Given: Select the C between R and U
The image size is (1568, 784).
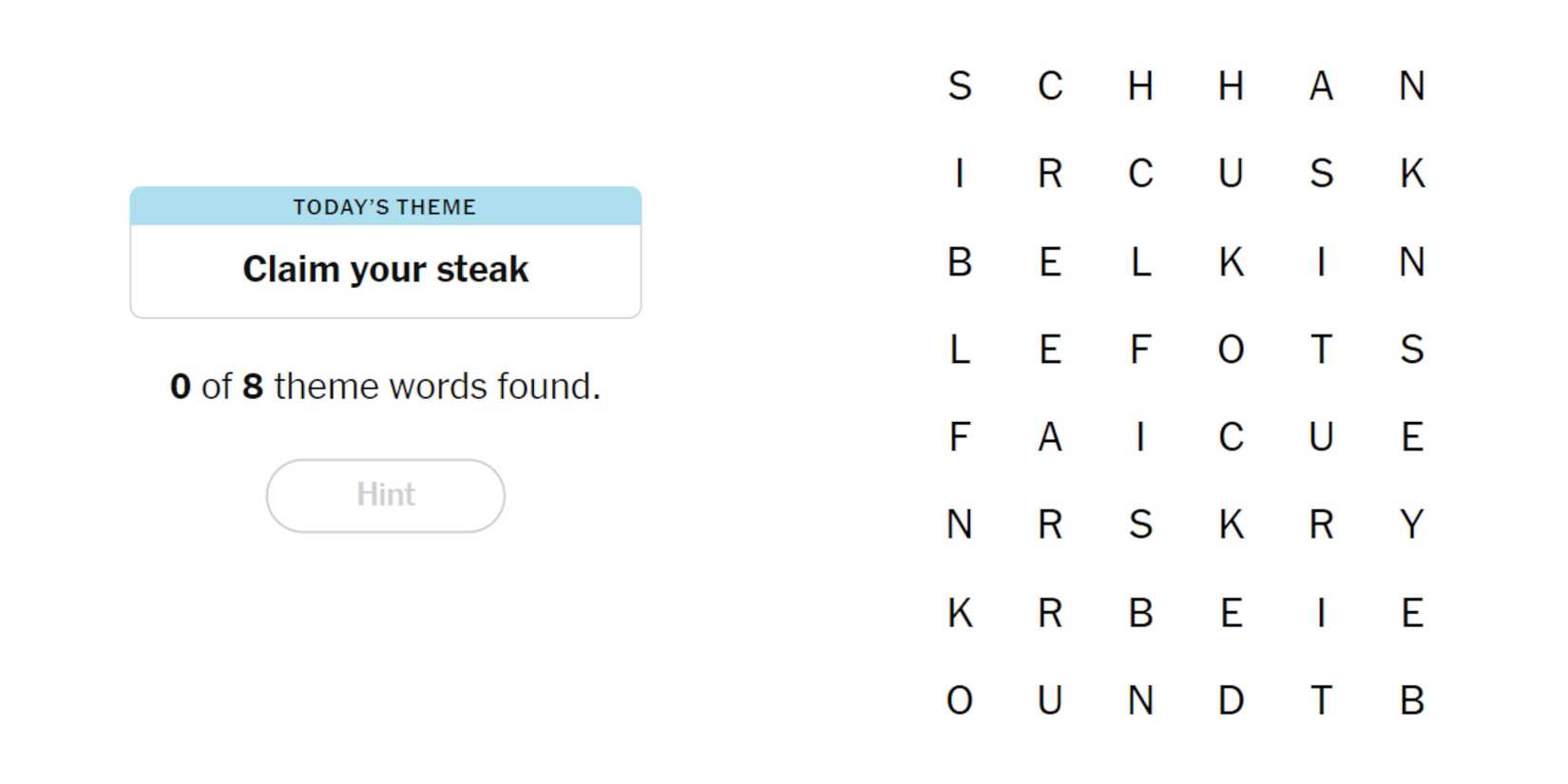Looking at the screenshot, I should pyautogui.click(x=1140, y=174).
